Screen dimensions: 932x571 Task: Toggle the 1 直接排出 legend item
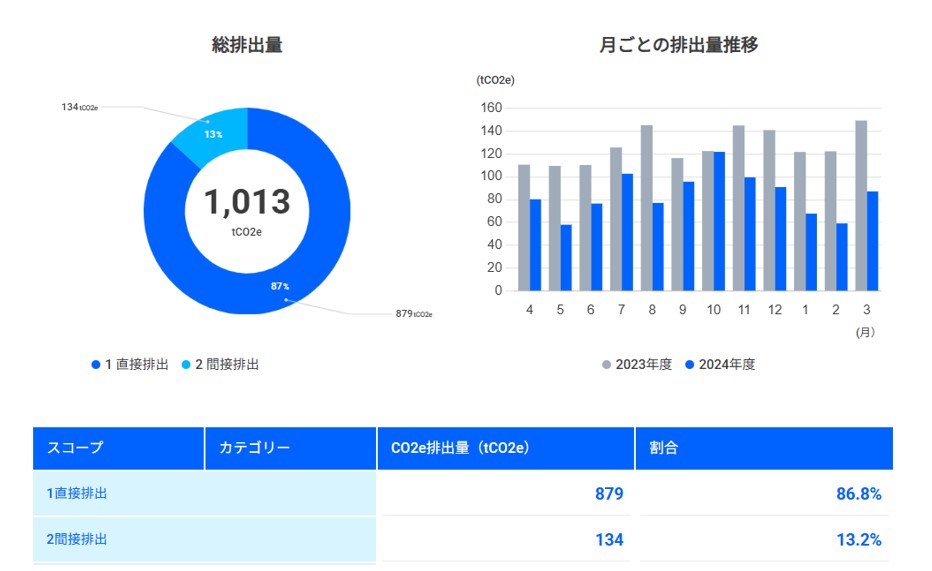point(130,365)
